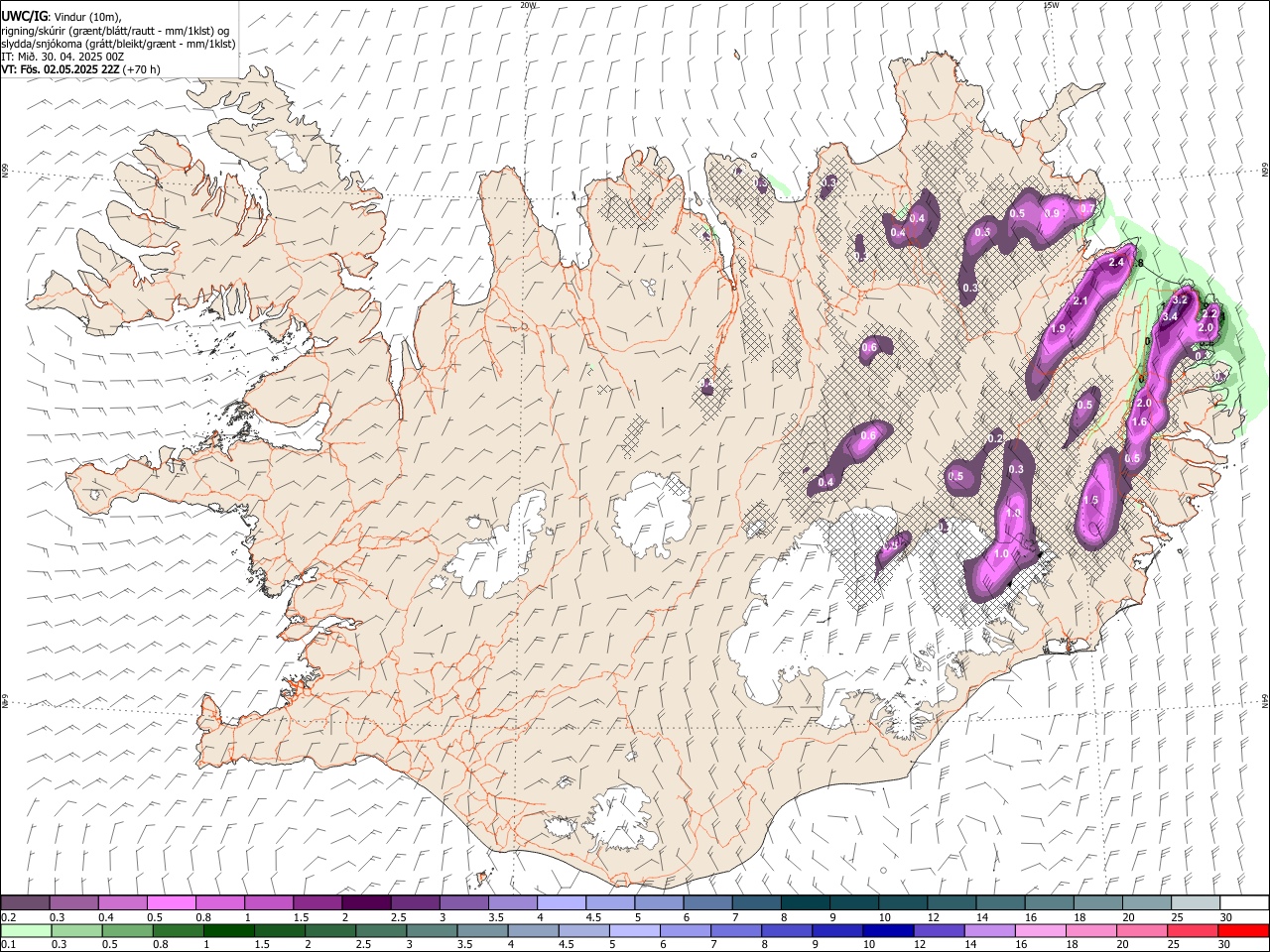The width and height of the screenshot is (1270, 952).
Task: Click the '0.2' precipitation value on the map
Action: click(996, 438)
